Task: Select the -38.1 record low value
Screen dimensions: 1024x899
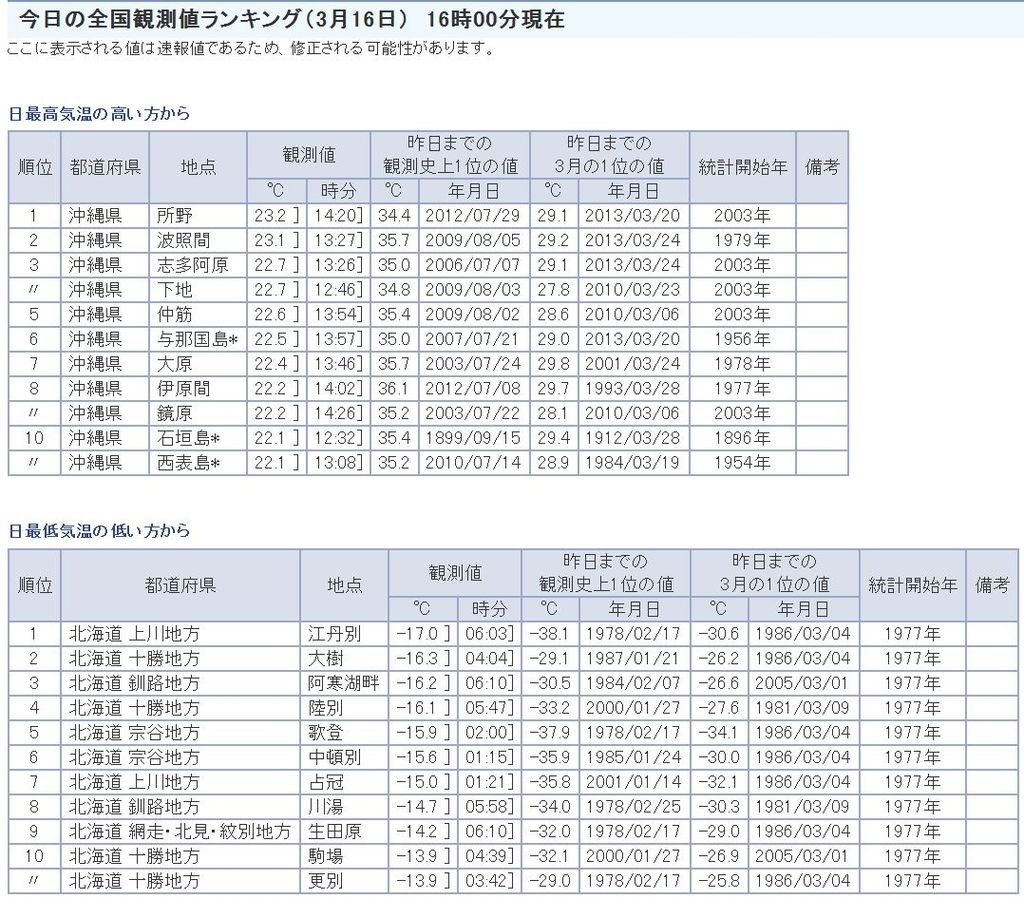Action: (x=552, y=634)
